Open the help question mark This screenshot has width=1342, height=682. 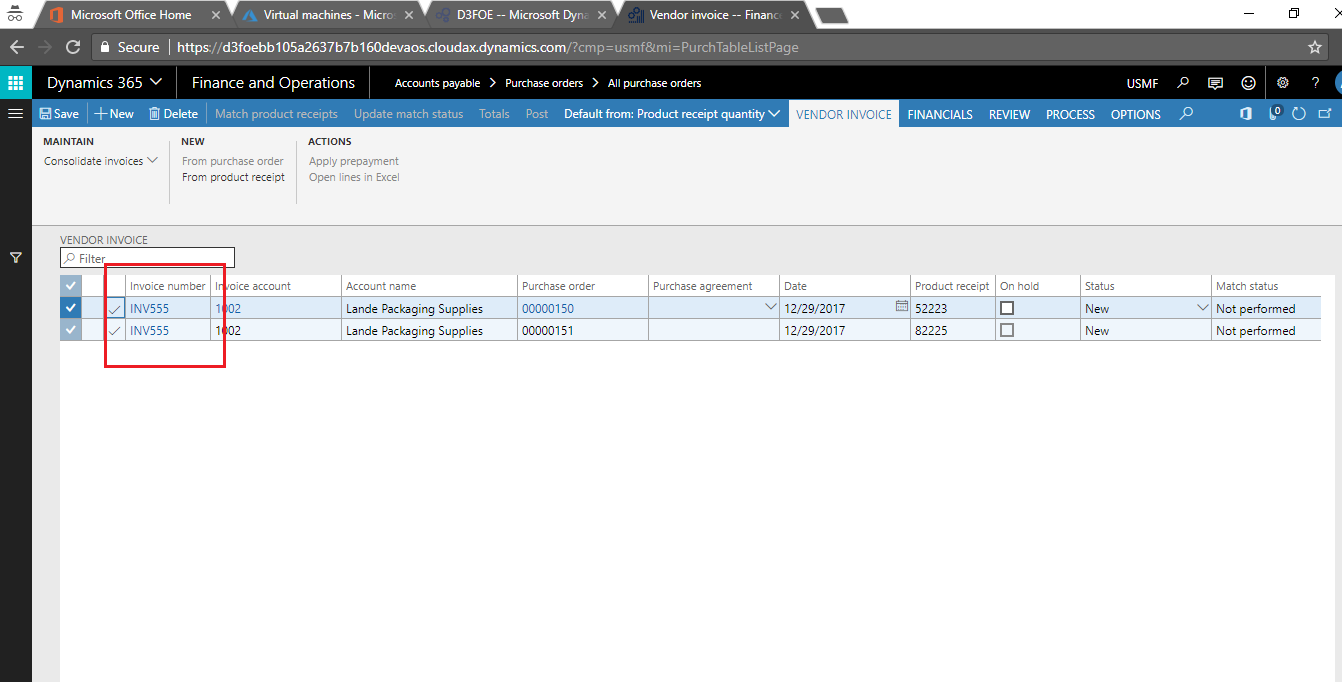[x=1315, y=83]
